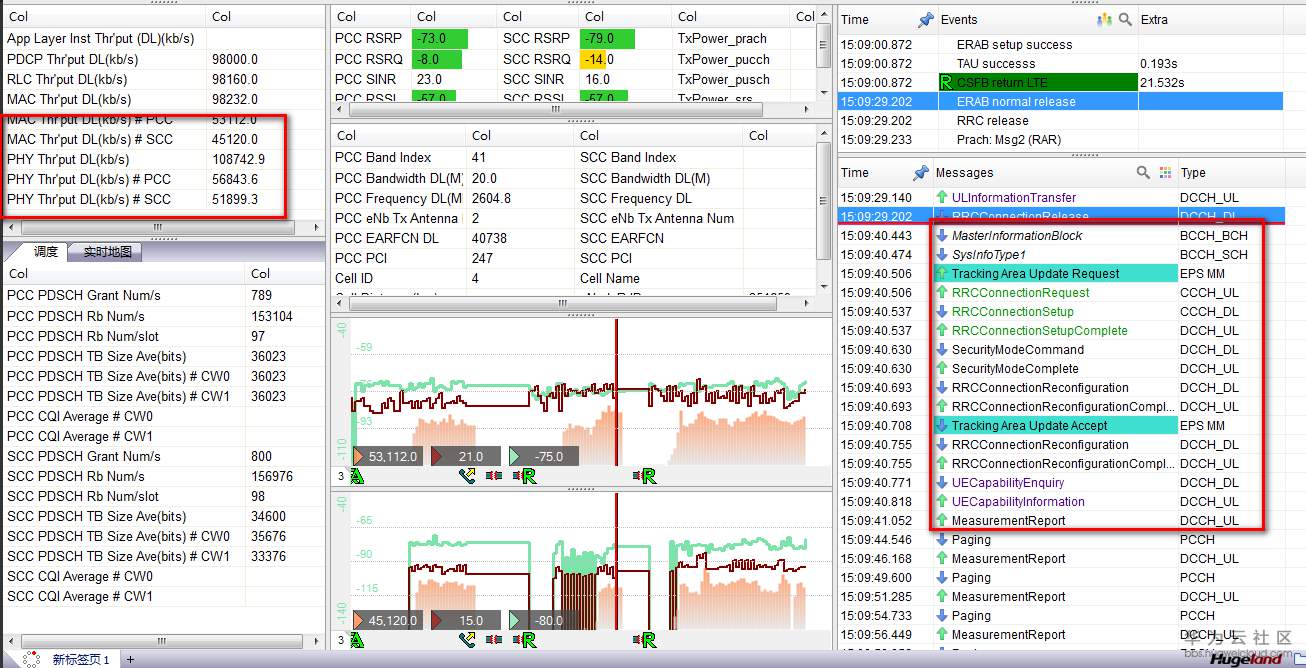
Task: Open the Messages panel color grid icon
Action: click(1165, 173)
